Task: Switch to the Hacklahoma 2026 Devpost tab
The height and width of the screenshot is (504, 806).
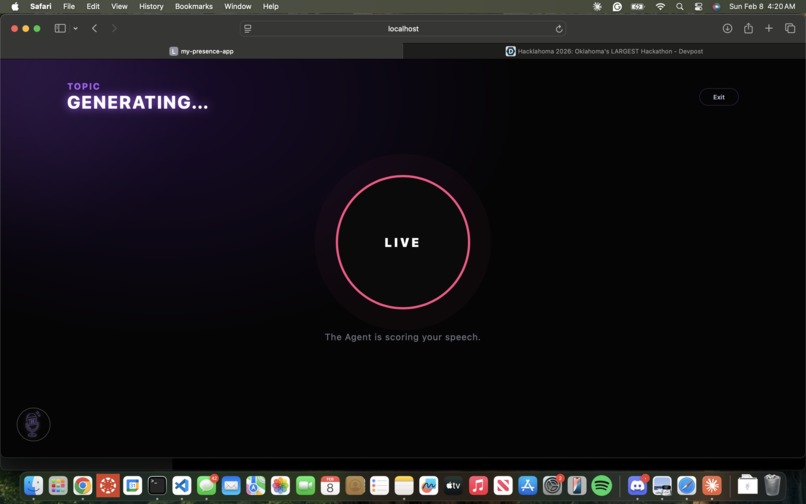Action: pyautogui.click(x=604, y=51)
